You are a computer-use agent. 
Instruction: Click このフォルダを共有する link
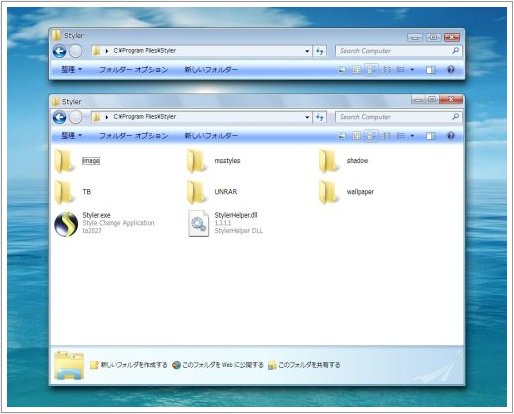click(x=305, y=365)
